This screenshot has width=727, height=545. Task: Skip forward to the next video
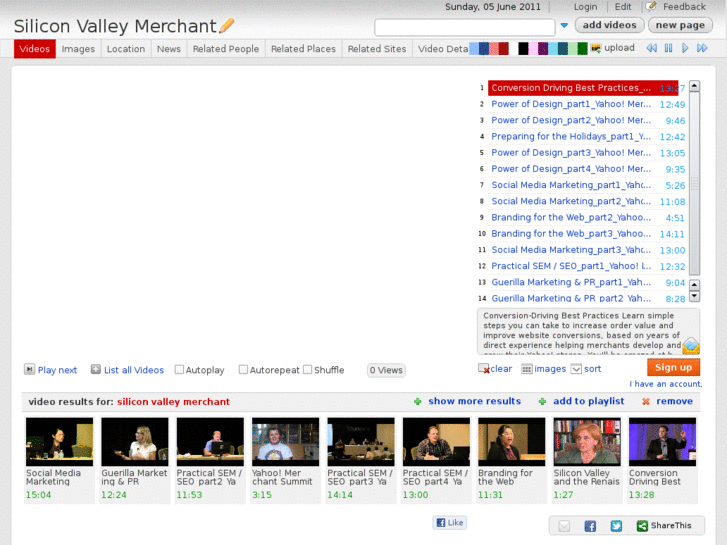pyautogui.click(x=702, y=48)
